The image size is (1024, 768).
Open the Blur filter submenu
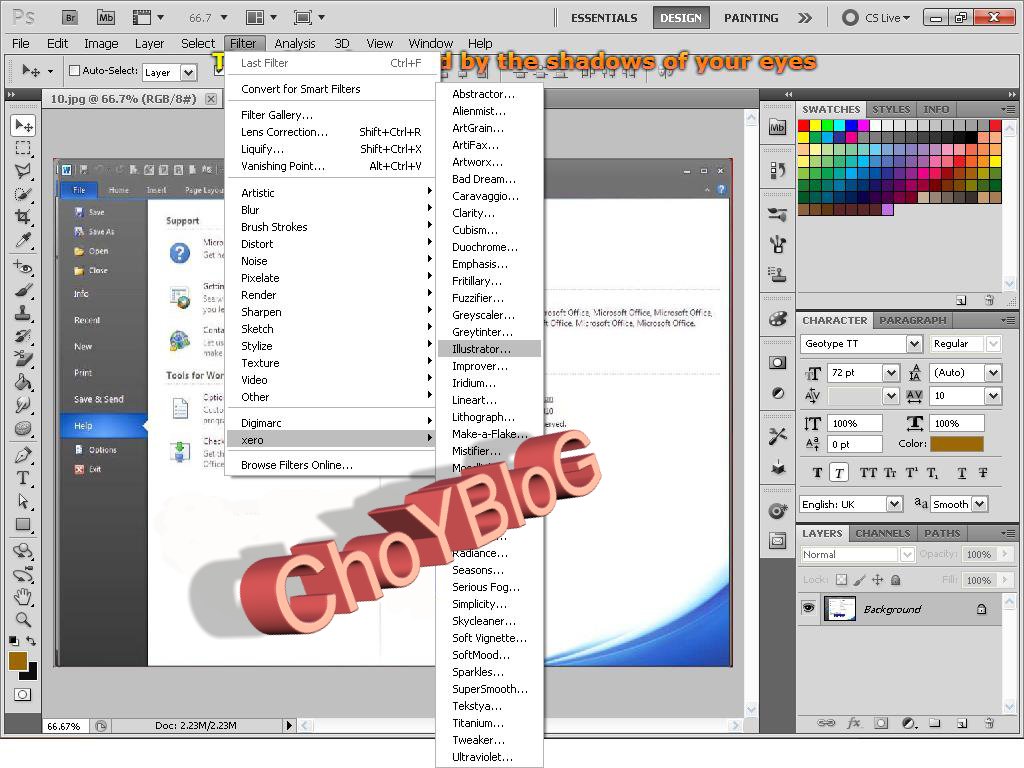(x=330, y=210)
